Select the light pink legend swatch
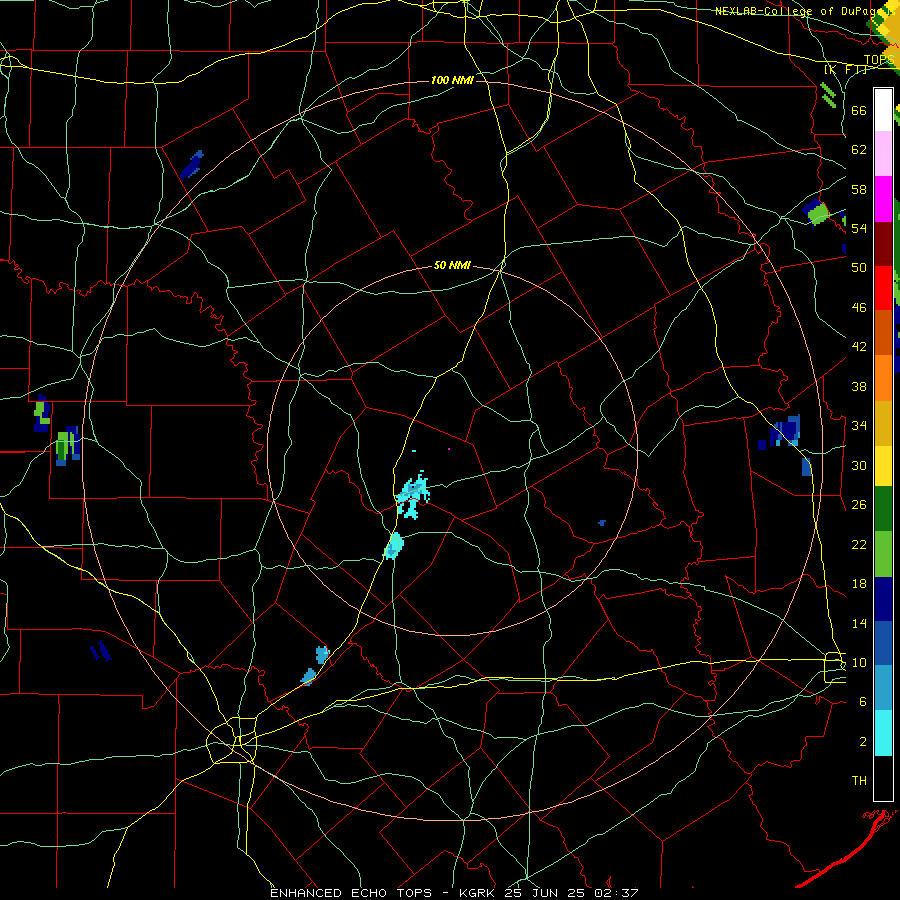This screenshot has width=900, height=900. (883, 154)
